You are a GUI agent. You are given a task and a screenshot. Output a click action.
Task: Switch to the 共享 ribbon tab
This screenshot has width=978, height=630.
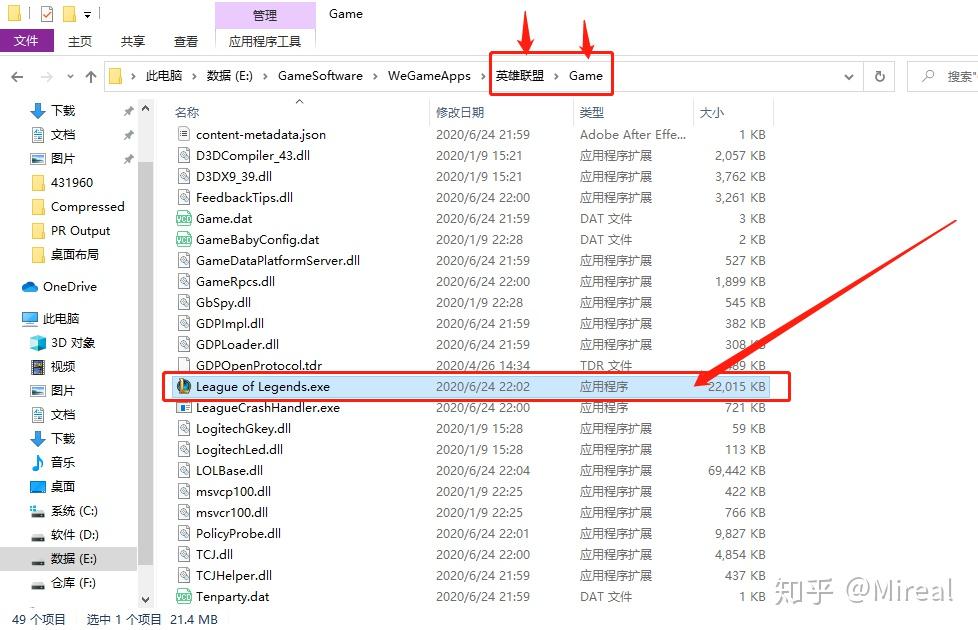pos(132,41)
